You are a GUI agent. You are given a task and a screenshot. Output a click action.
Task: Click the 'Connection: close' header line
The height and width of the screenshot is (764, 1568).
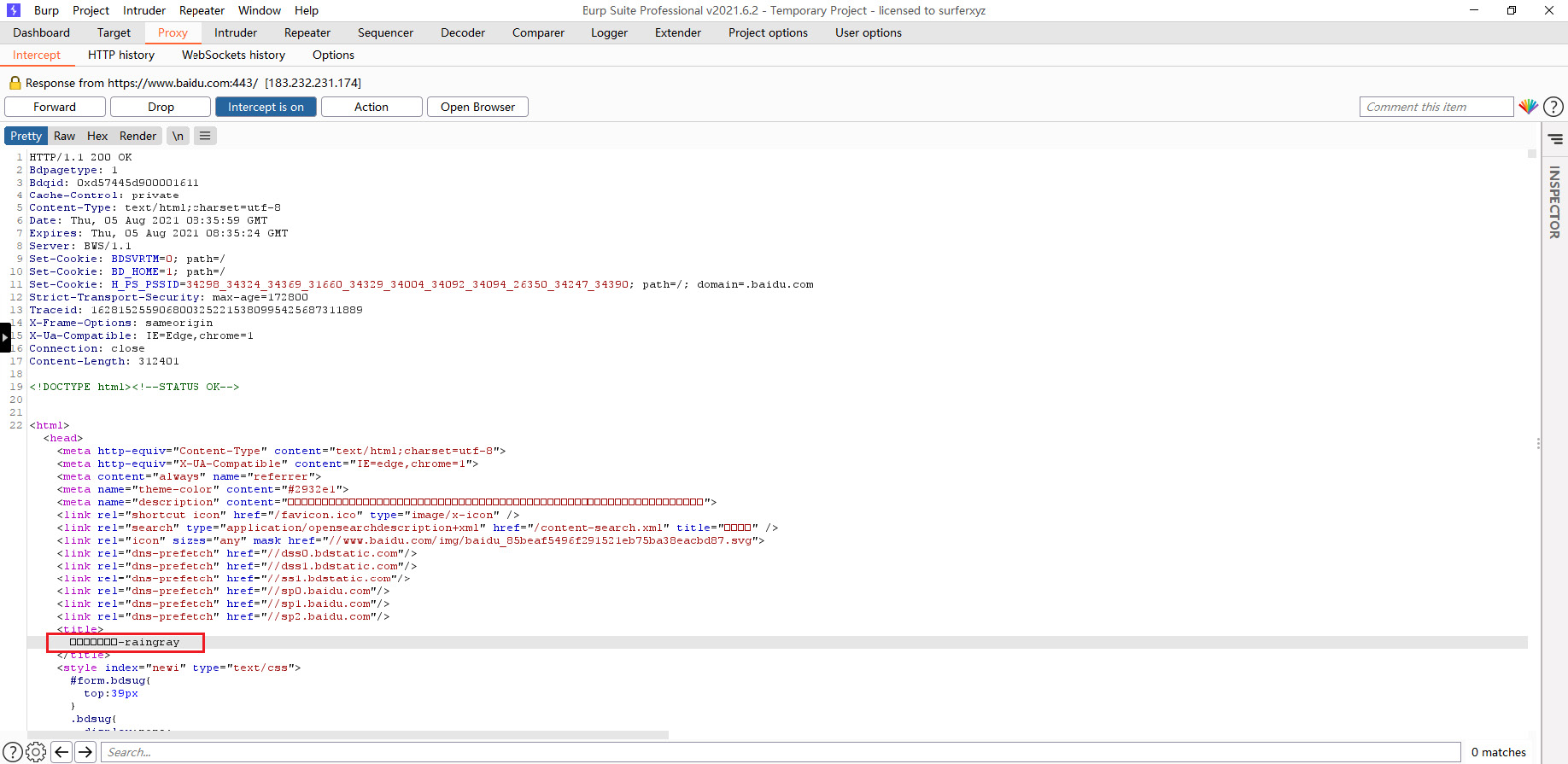[x=87, y=348]
